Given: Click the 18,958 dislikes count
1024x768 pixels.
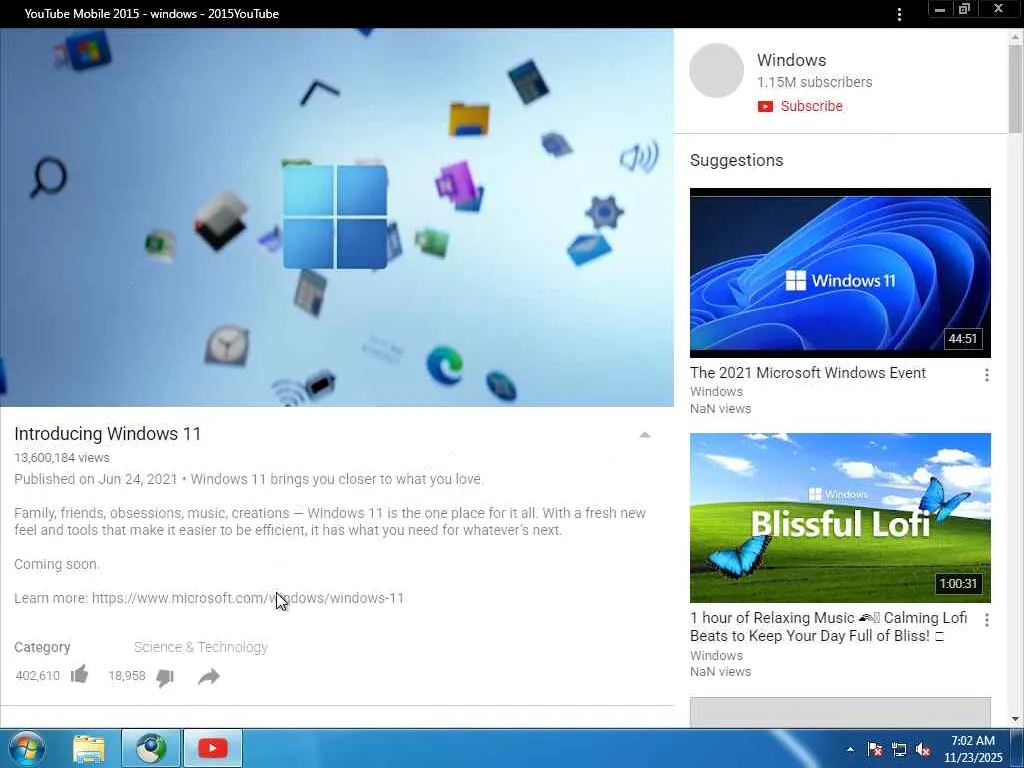Looking at the screenshot, I should point(127,675).
